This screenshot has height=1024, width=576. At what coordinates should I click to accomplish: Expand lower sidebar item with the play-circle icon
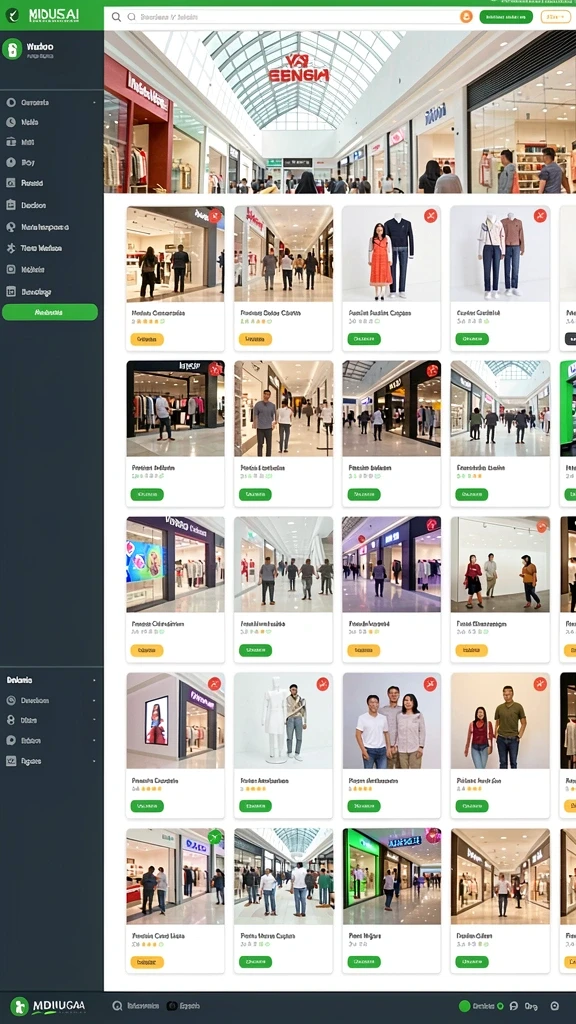tap(52, 741)
